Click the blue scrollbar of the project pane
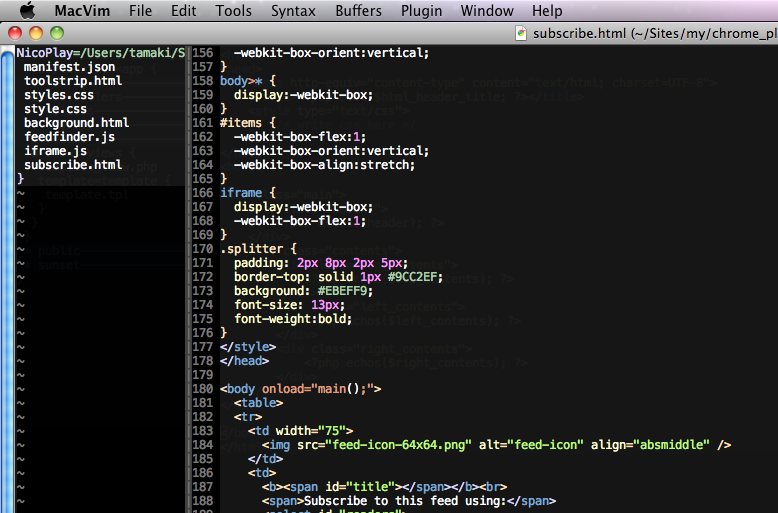 [x=7, y=280]
